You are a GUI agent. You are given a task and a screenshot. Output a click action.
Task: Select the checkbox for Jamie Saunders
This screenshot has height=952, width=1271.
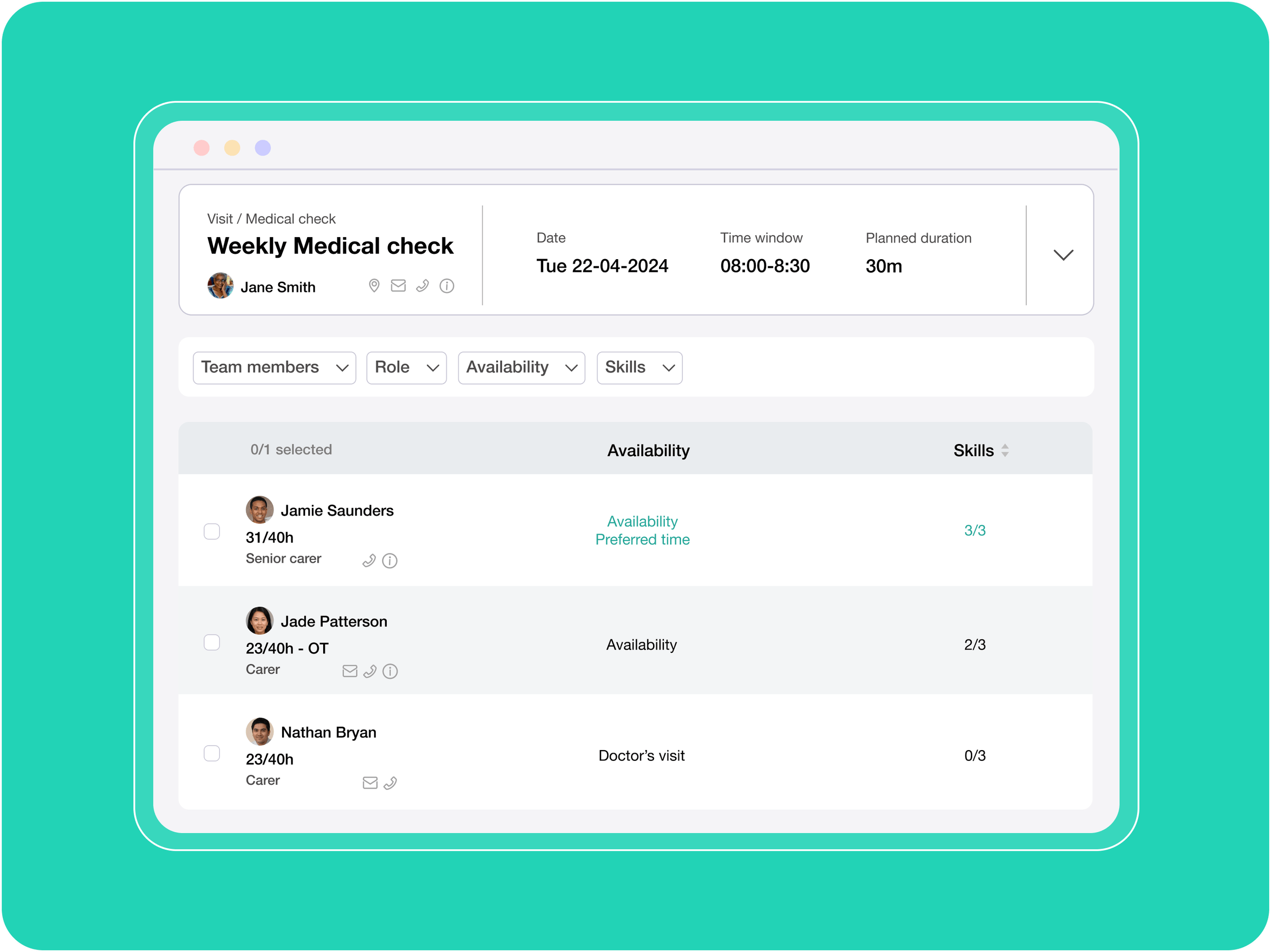(x=212, y=532)
